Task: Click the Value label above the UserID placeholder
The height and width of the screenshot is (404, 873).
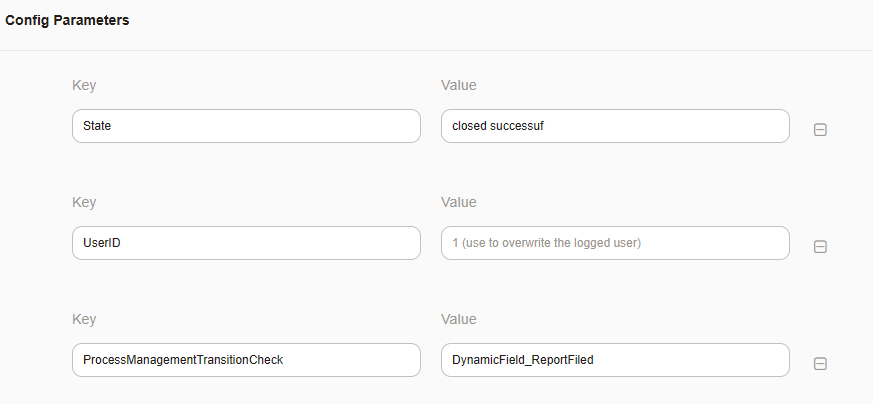Action: click(458, 202)
